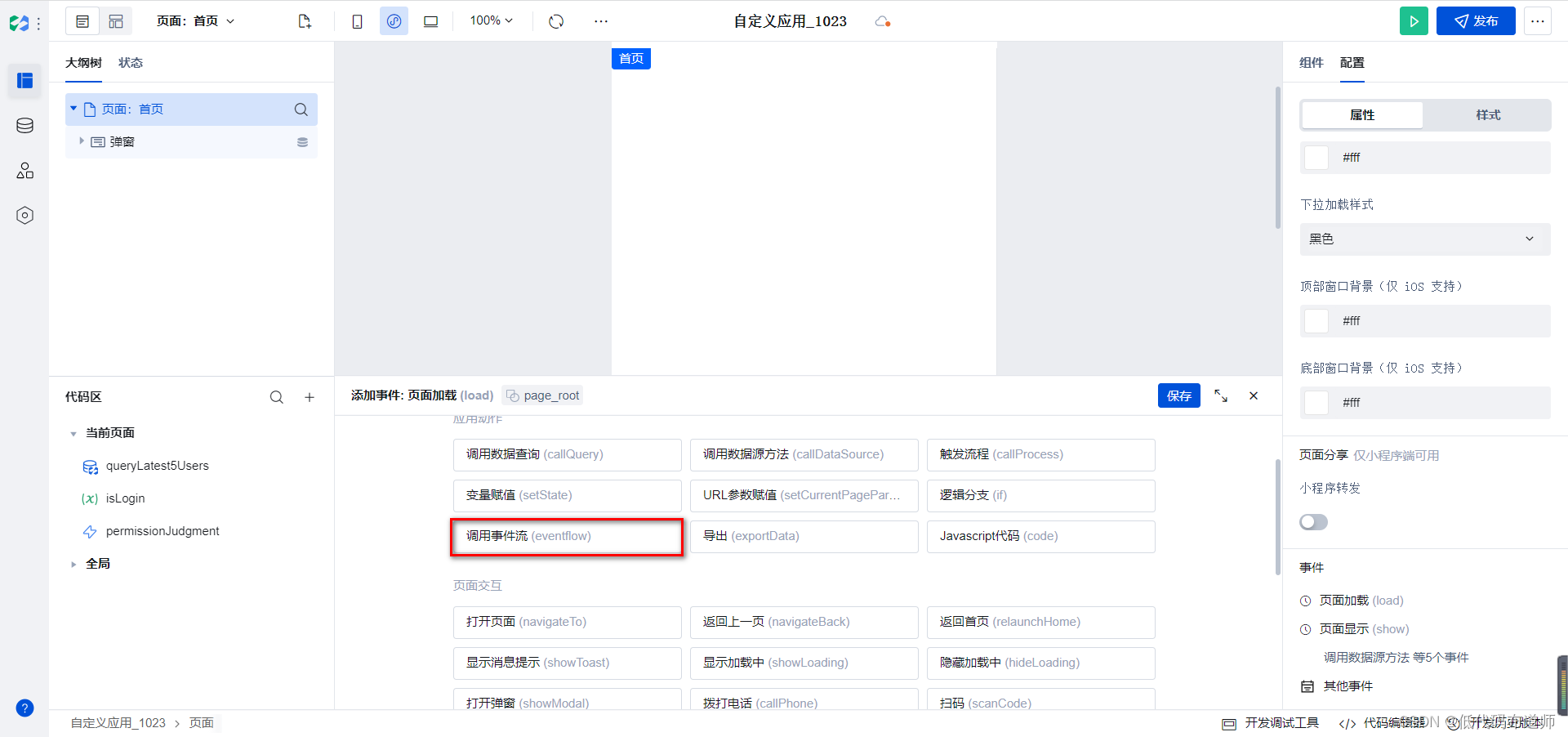Choose 触发流程 (callProcess) action
Viewport: 1568px width, 737px height.
[1041, 454]
